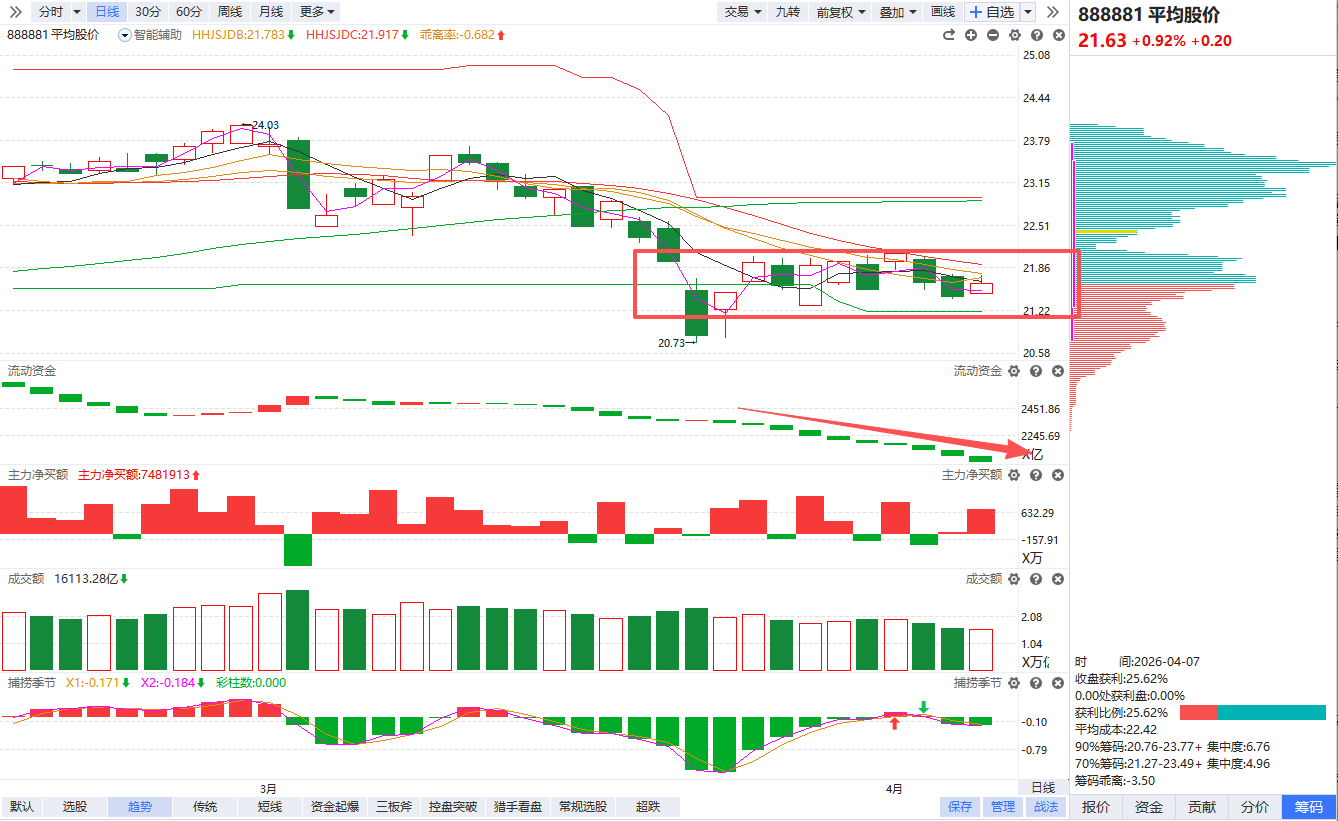The image size is (1338, 821).
Task: Toggle the 九转 indicator overlay
Action: click(788, 12)
